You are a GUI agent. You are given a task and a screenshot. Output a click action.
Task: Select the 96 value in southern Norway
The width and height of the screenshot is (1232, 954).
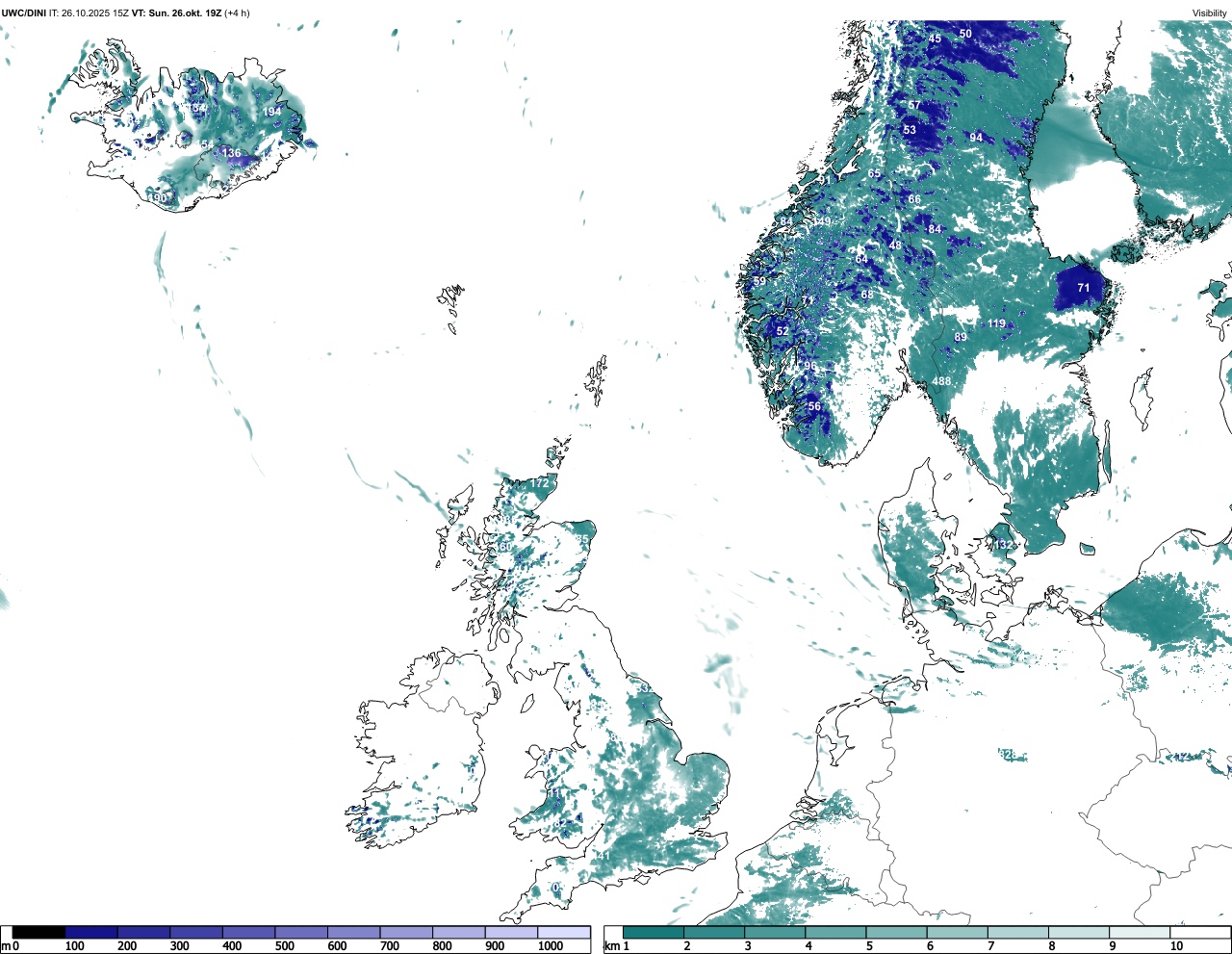tap(810, 366)
